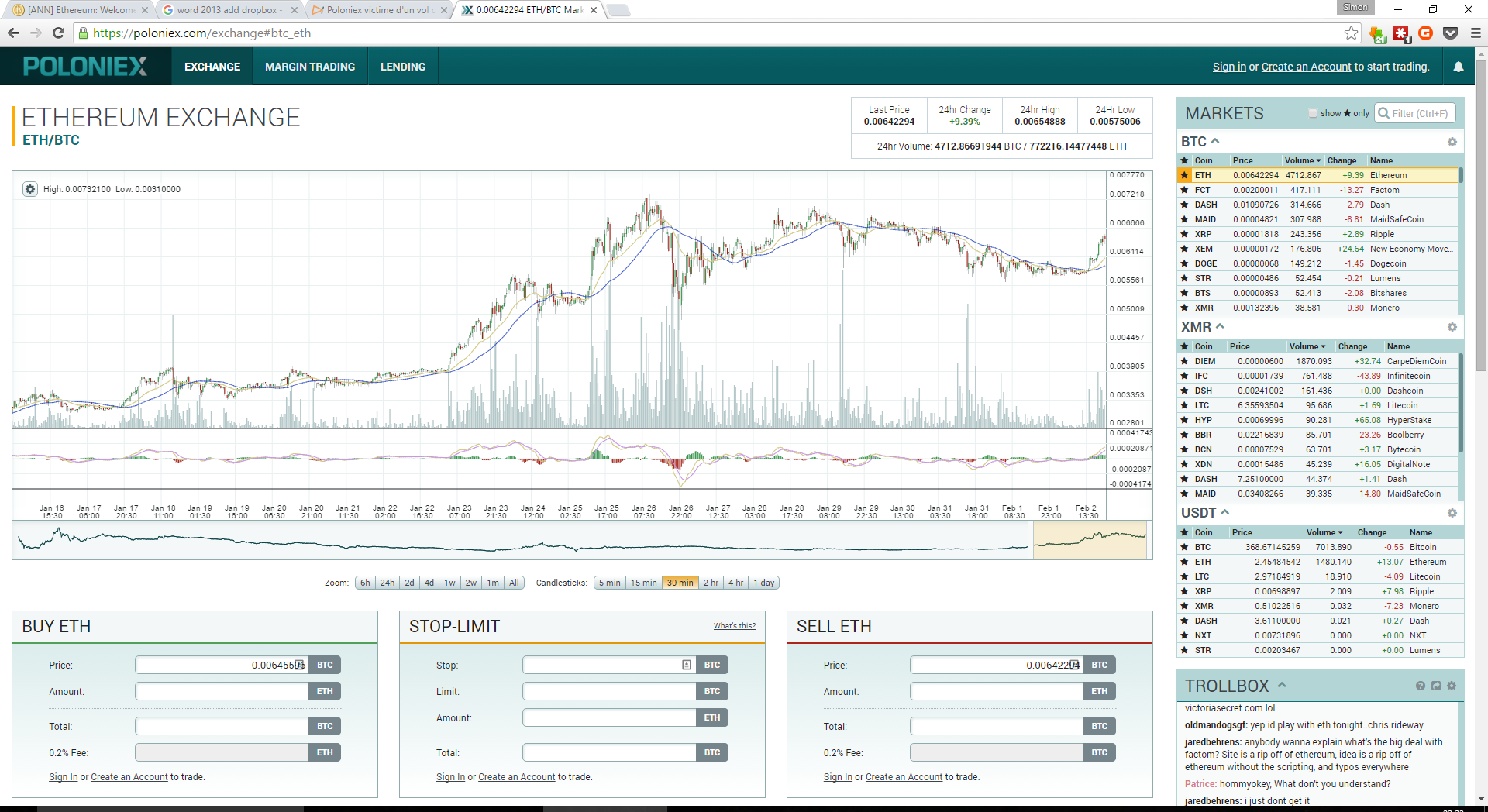Sort BTC market by Volume
The width and height of the screenshot is (1488, 812).
[x=1303, y=160]
